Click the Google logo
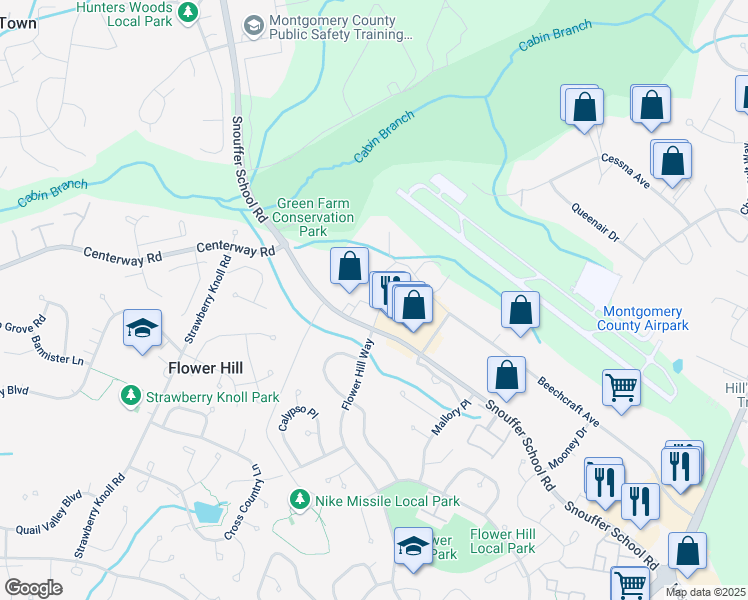This screenshot has height=600, width=748. coord(33,588)
